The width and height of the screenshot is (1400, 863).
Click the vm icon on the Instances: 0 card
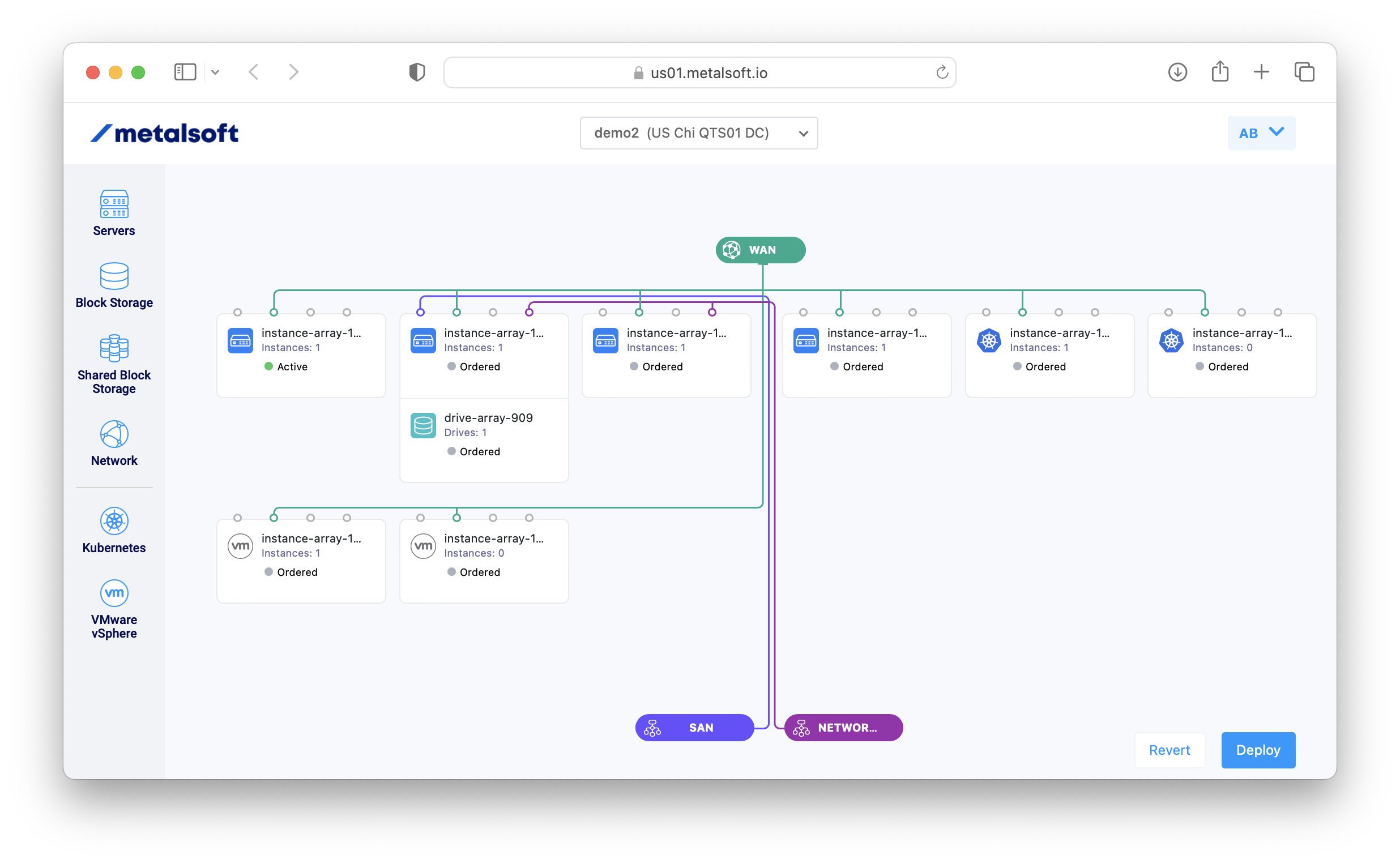pyautogui.click(x=423, y=546)
